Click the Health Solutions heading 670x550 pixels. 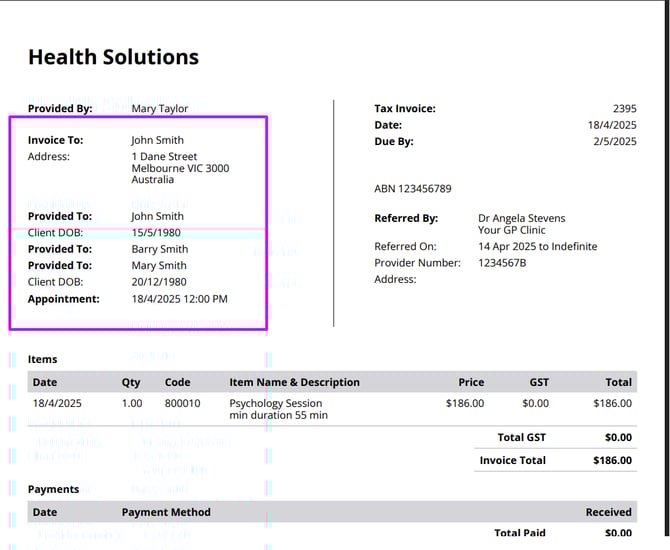pos(113,57)
